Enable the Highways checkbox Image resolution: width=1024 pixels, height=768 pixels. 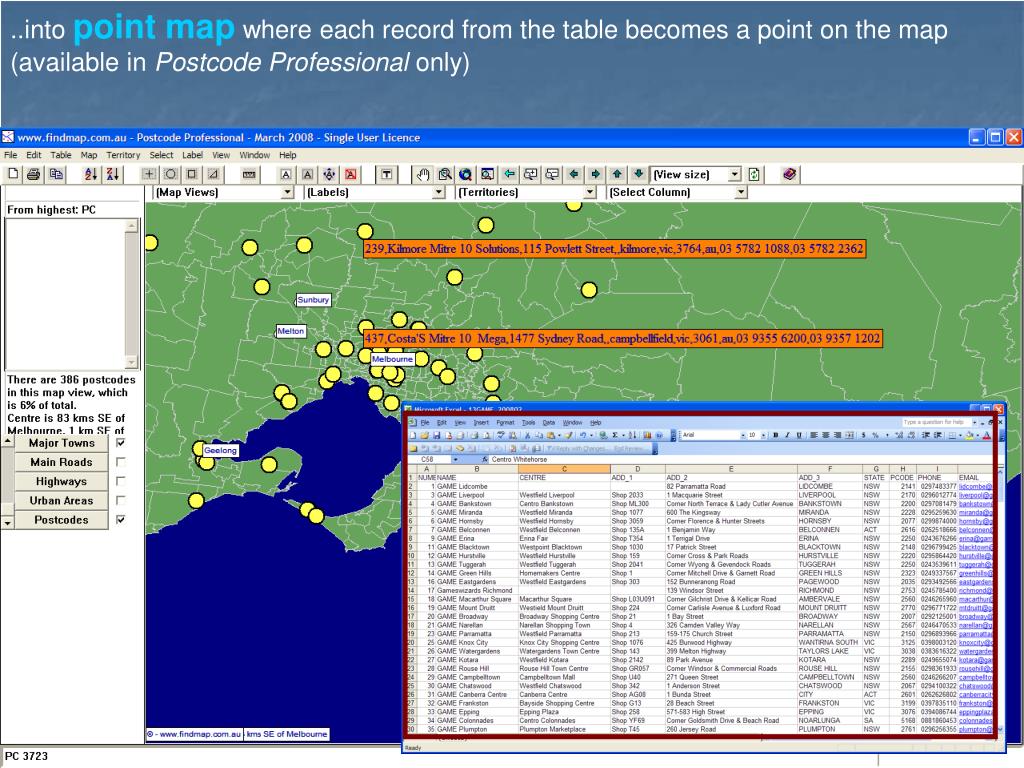point(120,481)
